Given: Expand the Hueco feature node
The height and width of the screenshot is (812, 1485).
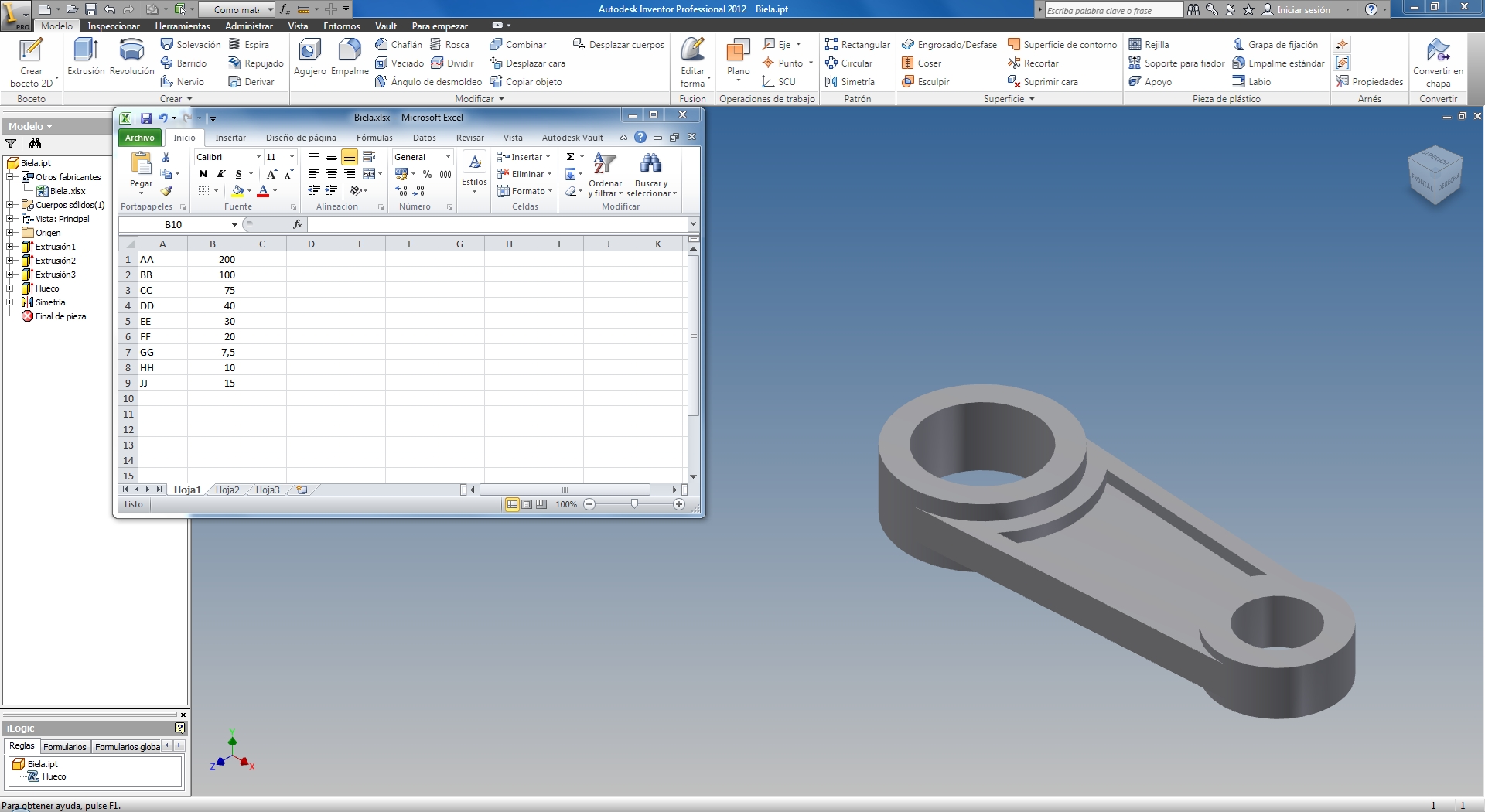Looking at the screenshot, I should point(10,288).
